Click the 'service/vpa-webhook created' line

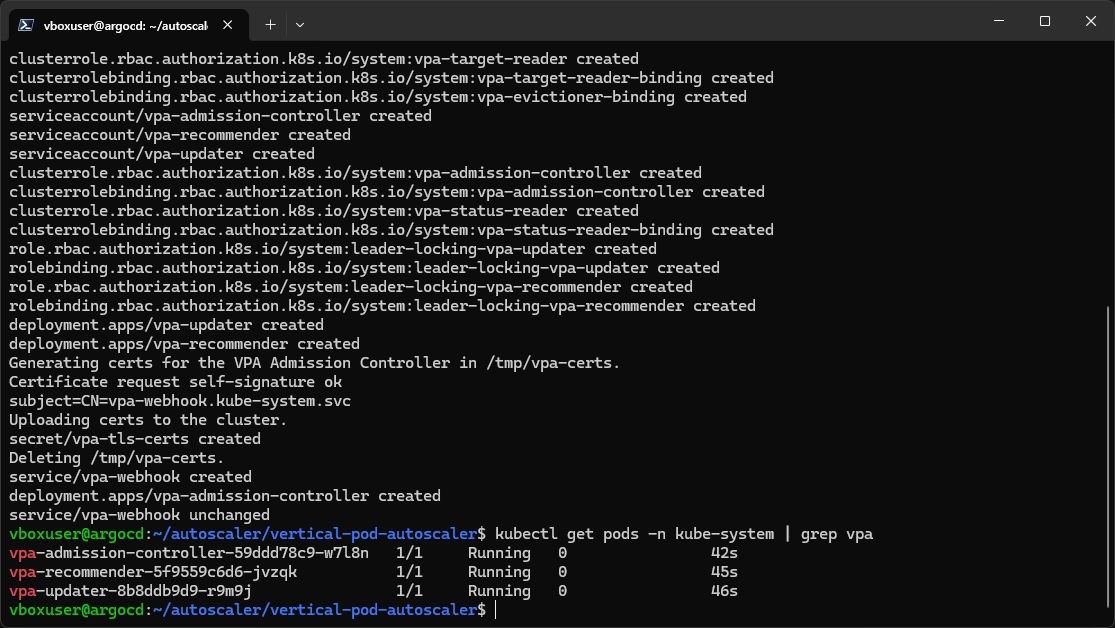click(130, 477)
